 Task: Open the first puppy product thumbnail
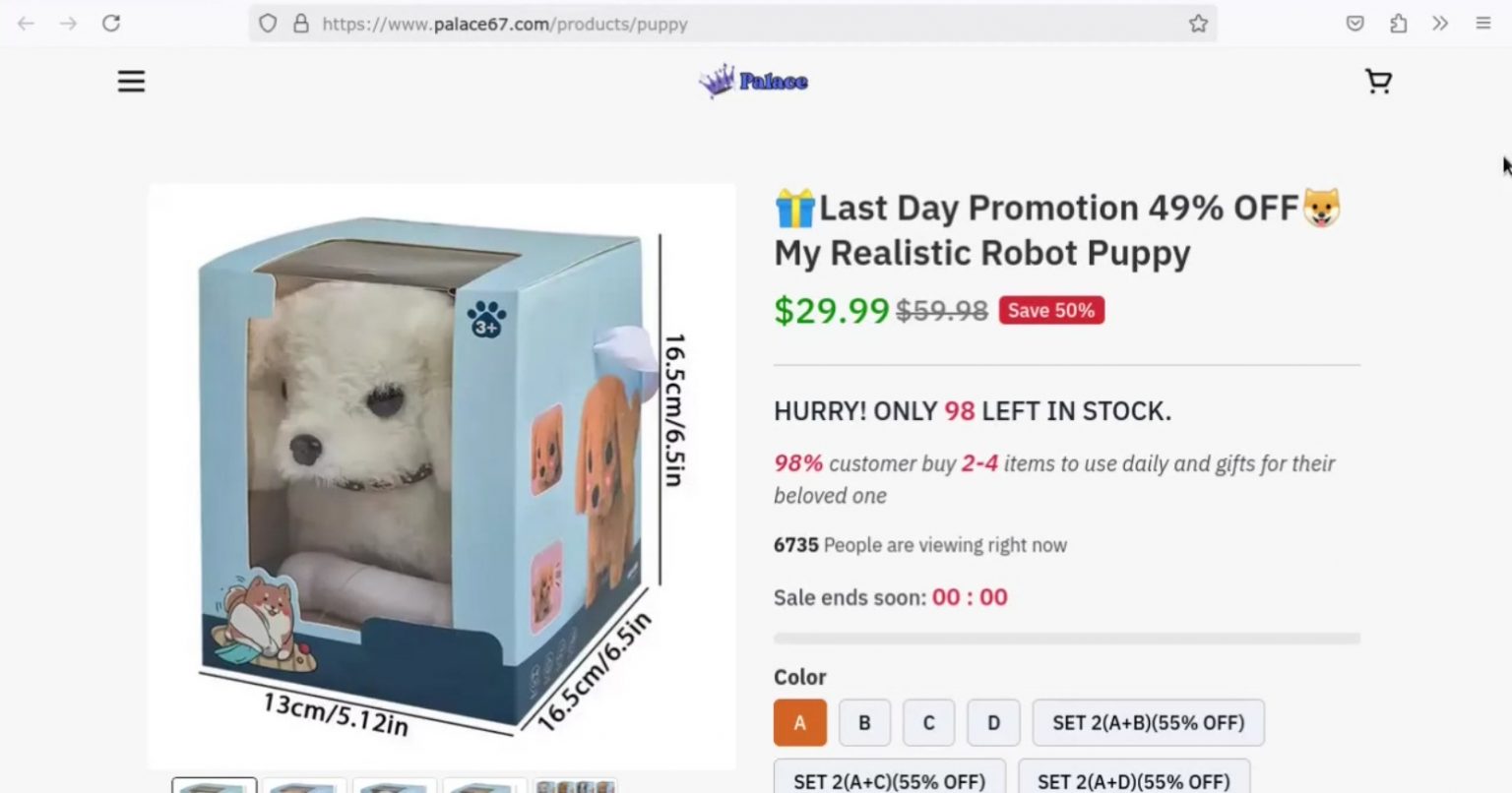pyautogui.click(x=214, y=787)
